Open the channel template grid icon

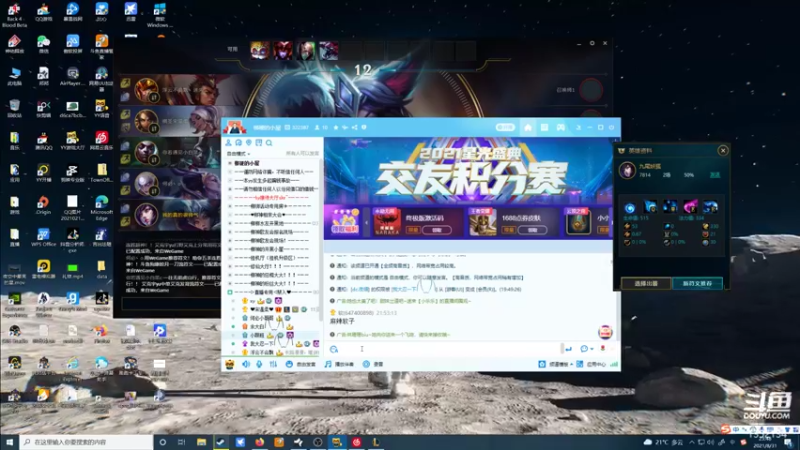(544, 128)
